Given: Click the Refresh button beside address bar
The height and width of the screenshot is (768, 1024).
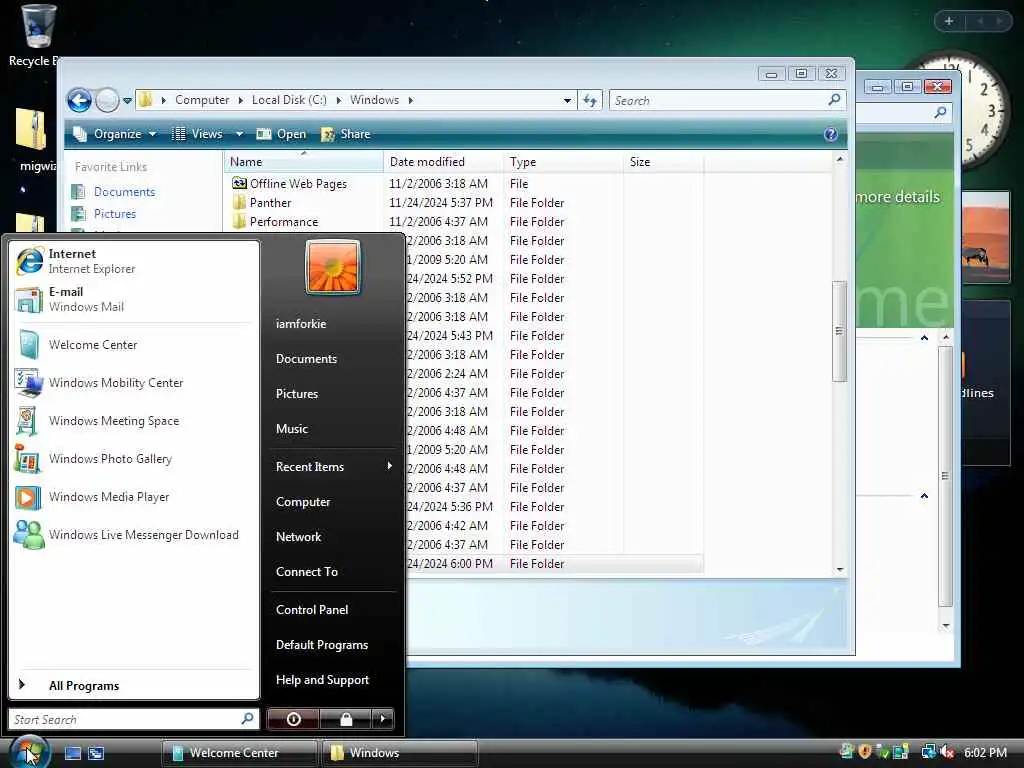Looking at the screenshot, I should [x=590, y=101].
